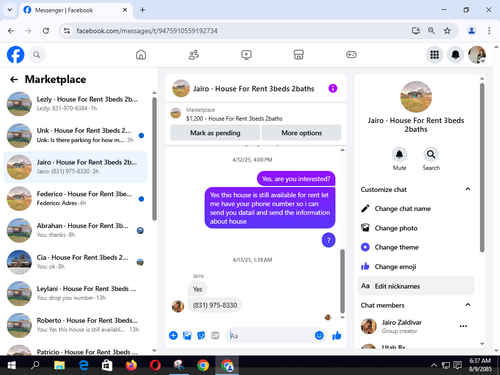The image size is (500, 375).
Task: Open Federico House For Rent conversation
Action: 76,199
